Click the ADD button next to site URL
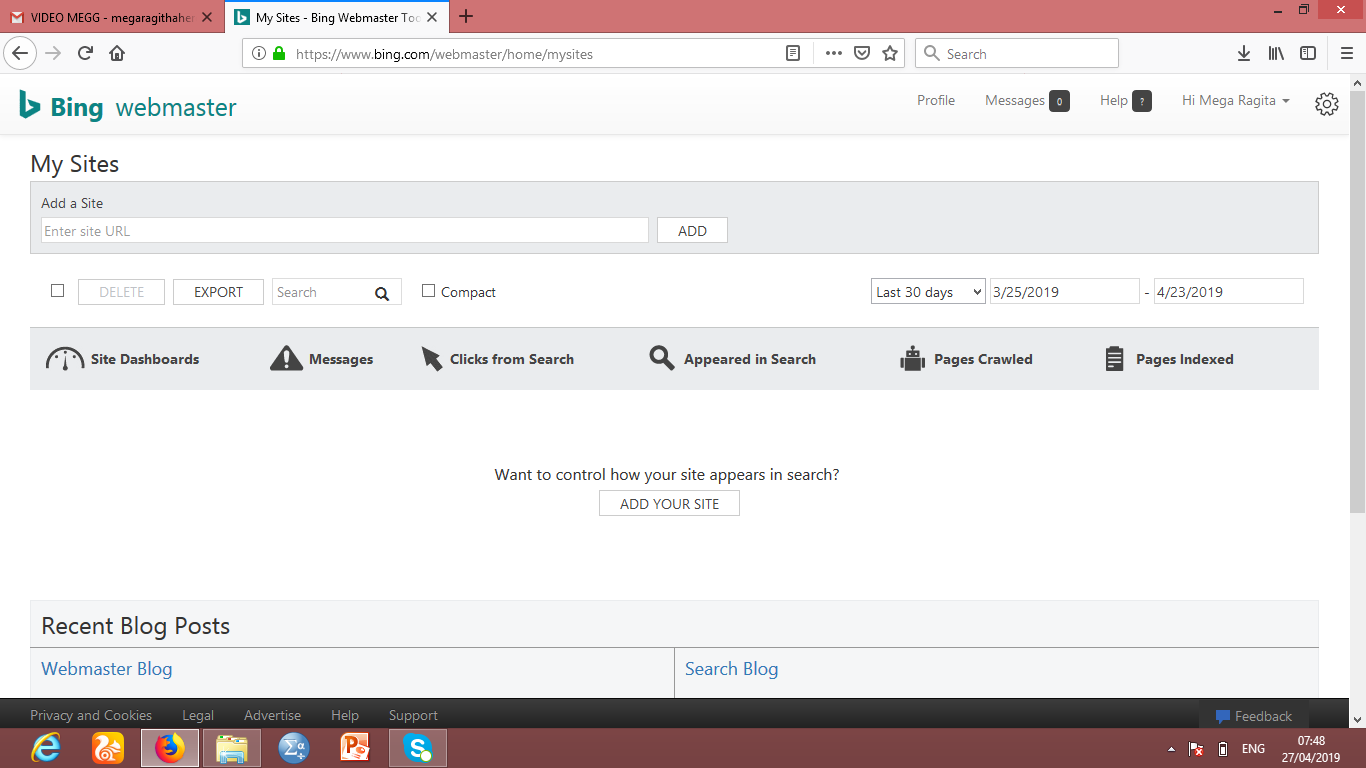This screenshot has width=1366, height=768. click(692, 230)
